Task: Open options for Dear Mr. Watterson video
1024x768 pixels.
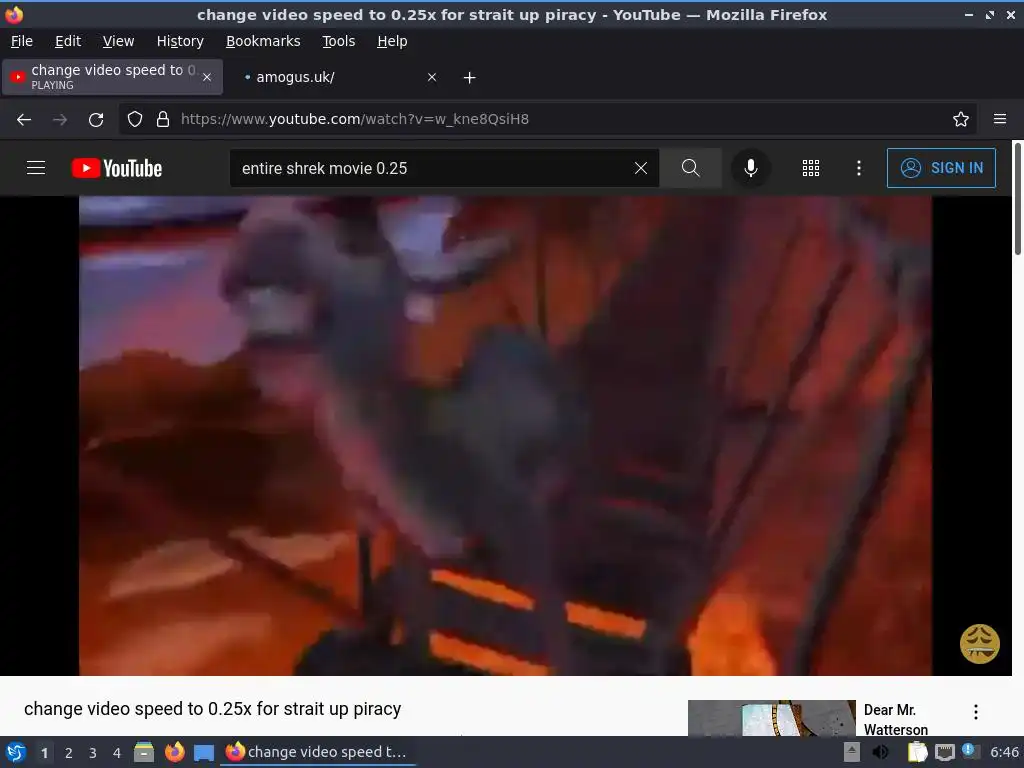Action: coord(976,712)
